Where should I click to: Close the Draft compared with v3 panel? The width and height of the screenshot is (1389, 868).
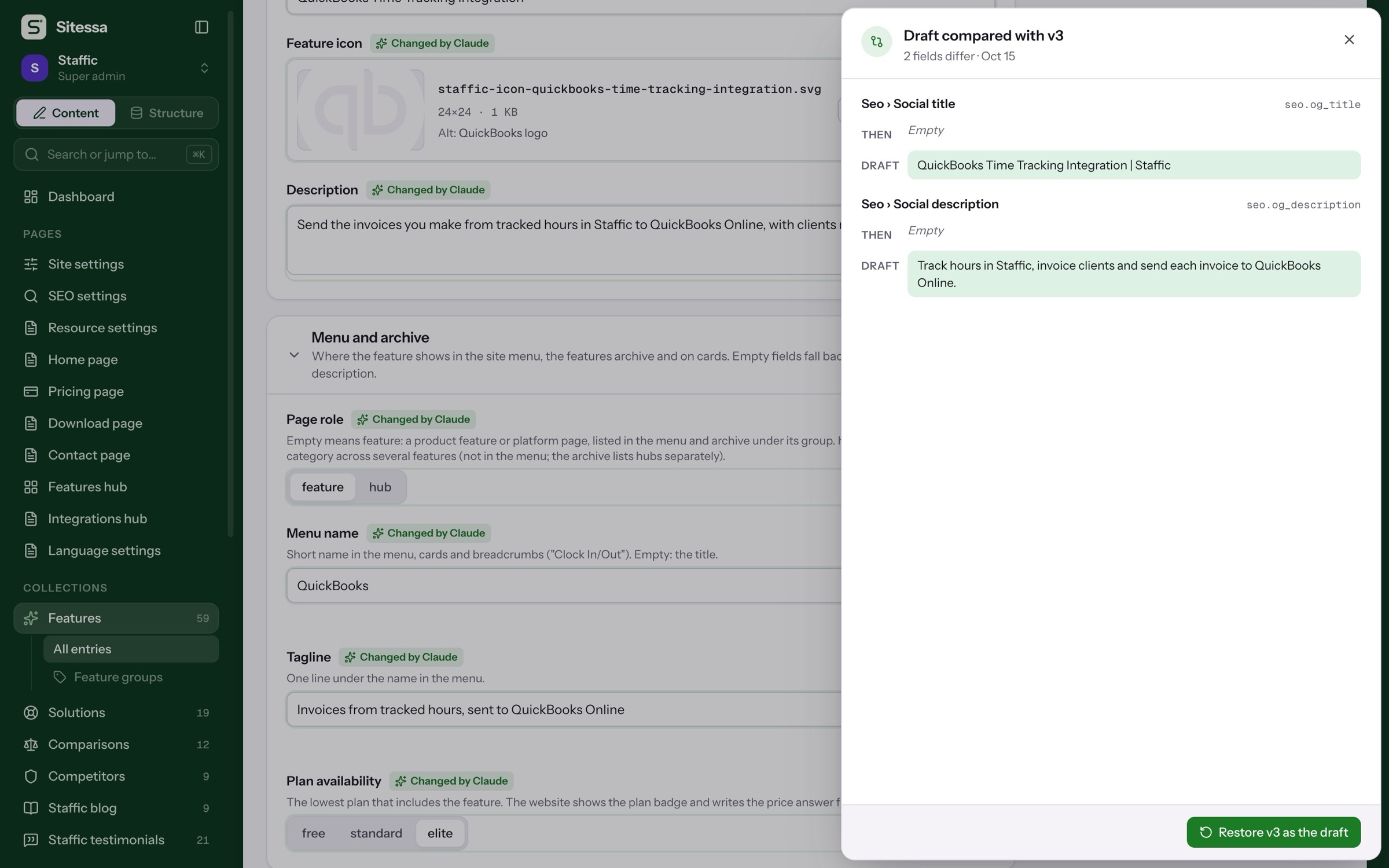coord(1349,40)
